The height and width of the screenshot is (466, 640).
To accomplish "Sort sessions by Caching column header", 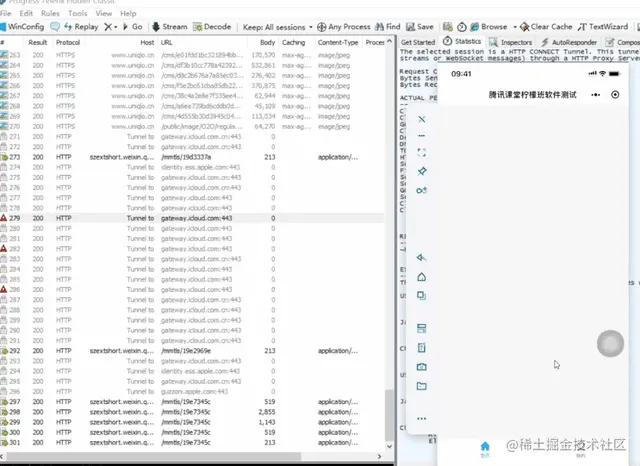I will click(x=296, y=42).
